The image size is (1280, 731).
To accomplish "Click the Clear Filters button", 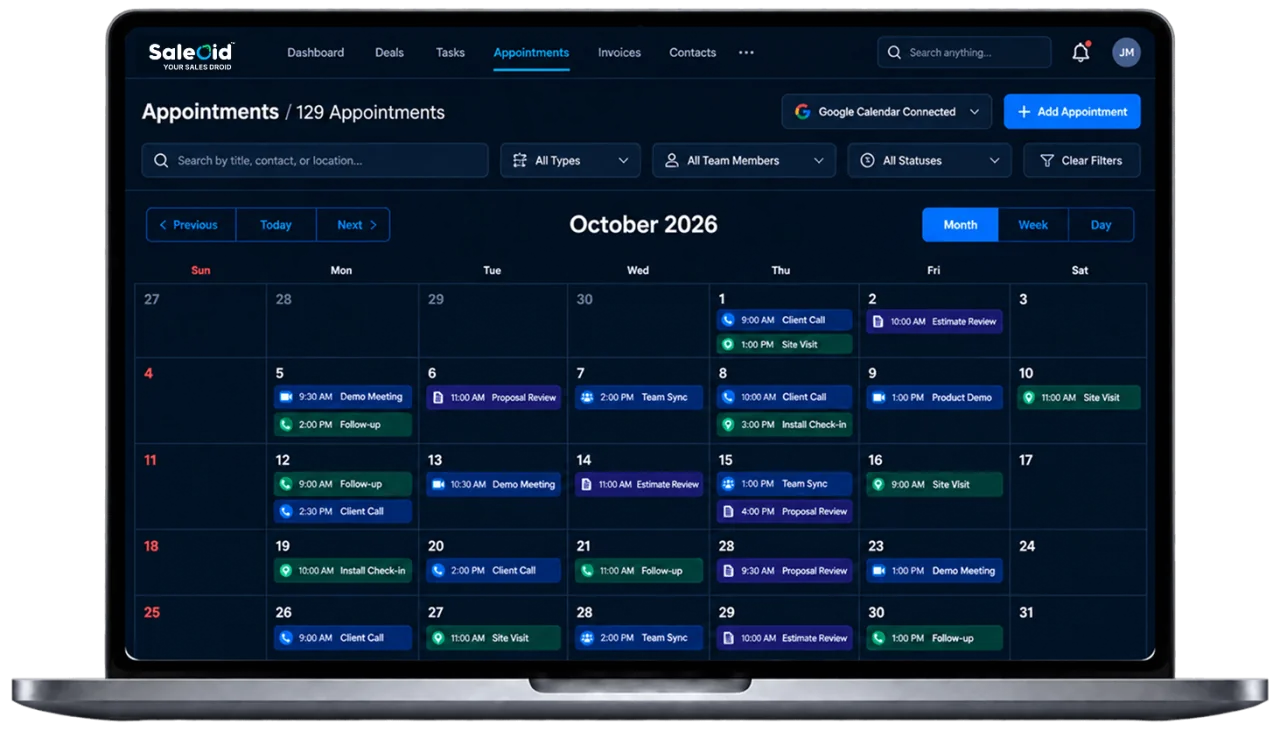I will click(1082, 160).
